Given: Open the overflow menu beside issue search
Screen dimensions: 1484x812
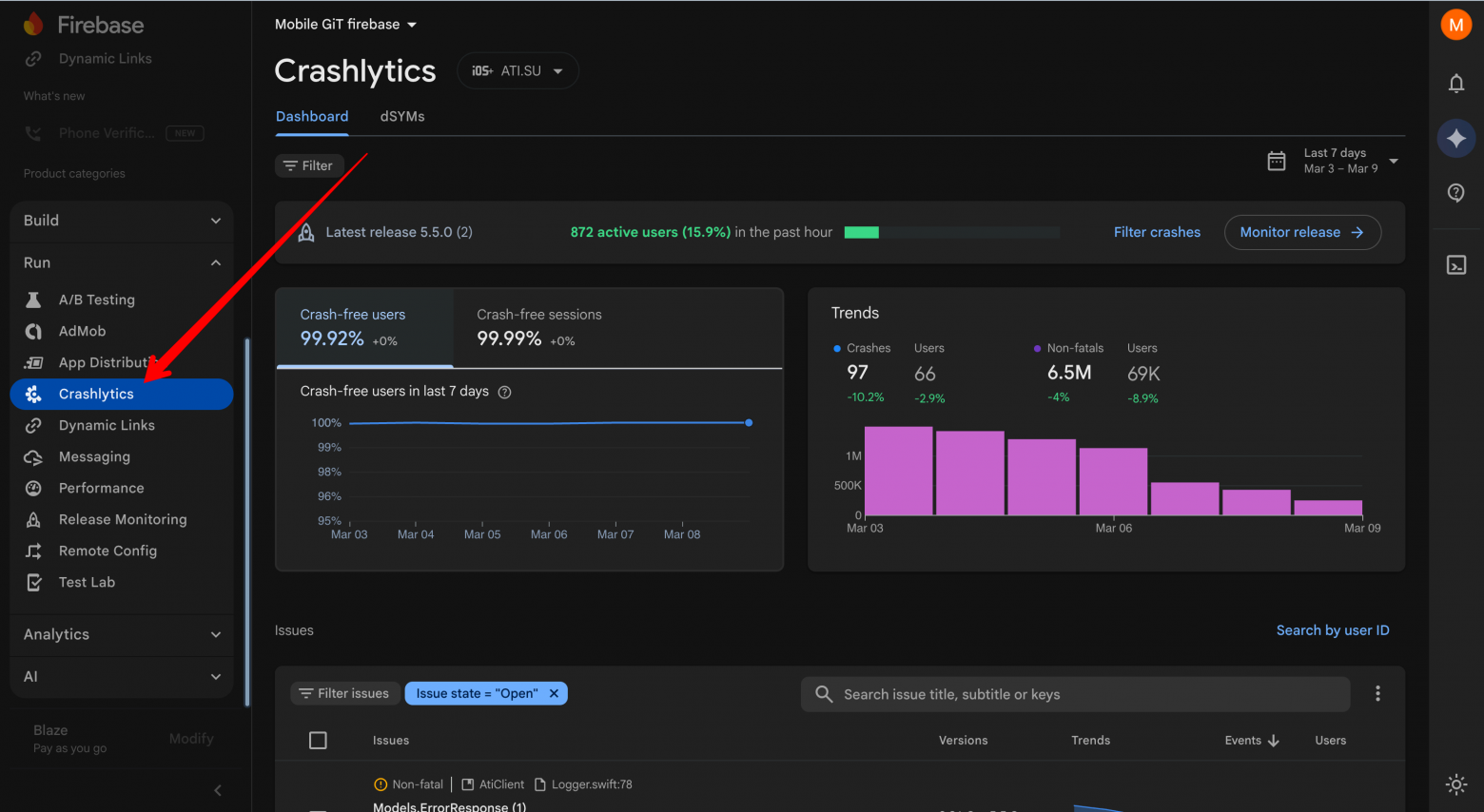Looking at the screenshot, I should point(1377,693).
